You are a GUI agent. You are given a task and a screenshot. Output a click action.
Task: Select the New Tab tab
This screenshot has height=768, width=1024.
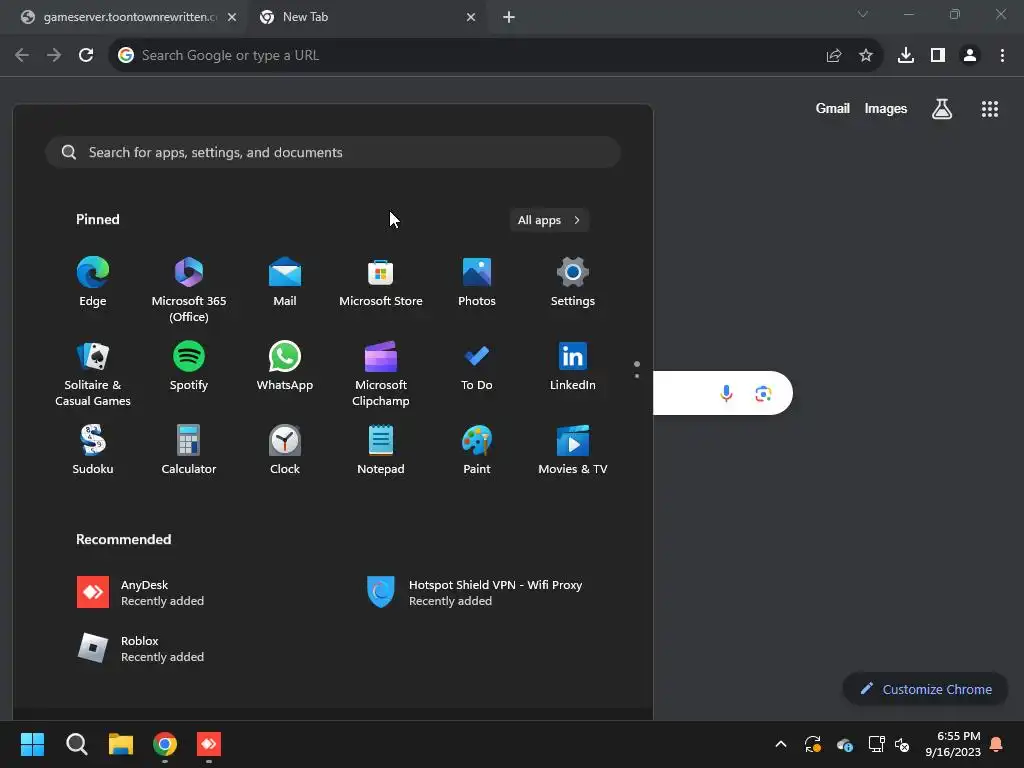click(x=366, y=17)
